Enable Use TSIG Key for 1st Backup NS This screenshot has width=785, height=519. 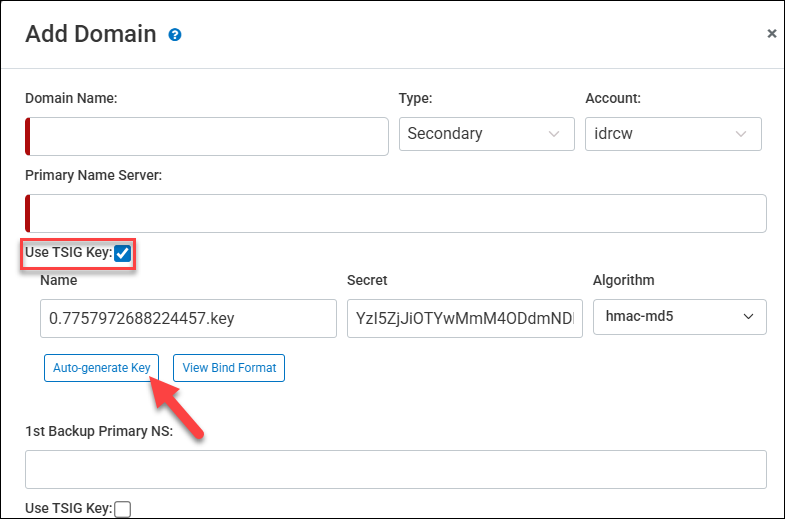[122, 509]
